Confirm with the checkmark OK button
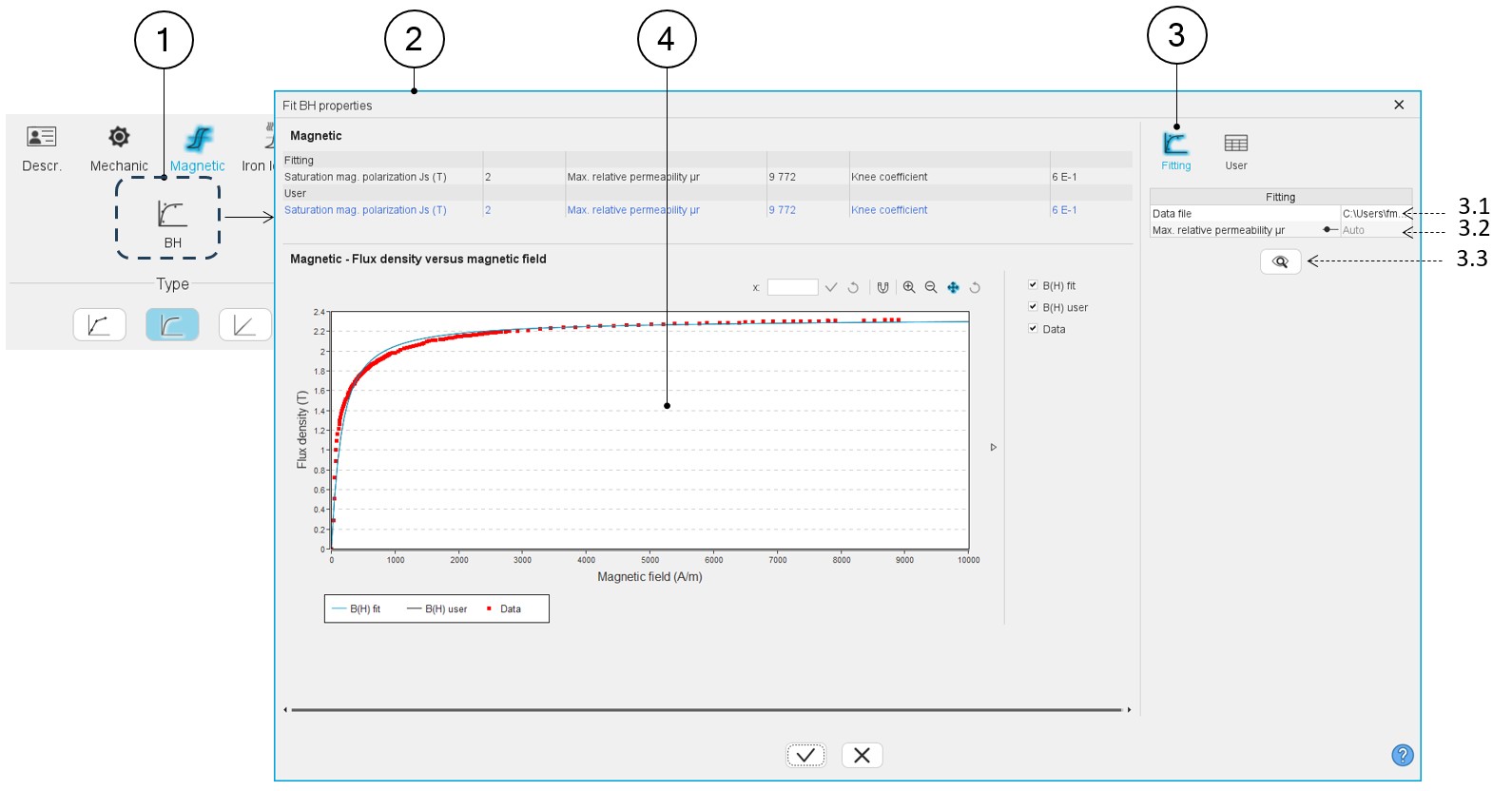This screenshot has height=791, width=1512. (x=805, y=755)
